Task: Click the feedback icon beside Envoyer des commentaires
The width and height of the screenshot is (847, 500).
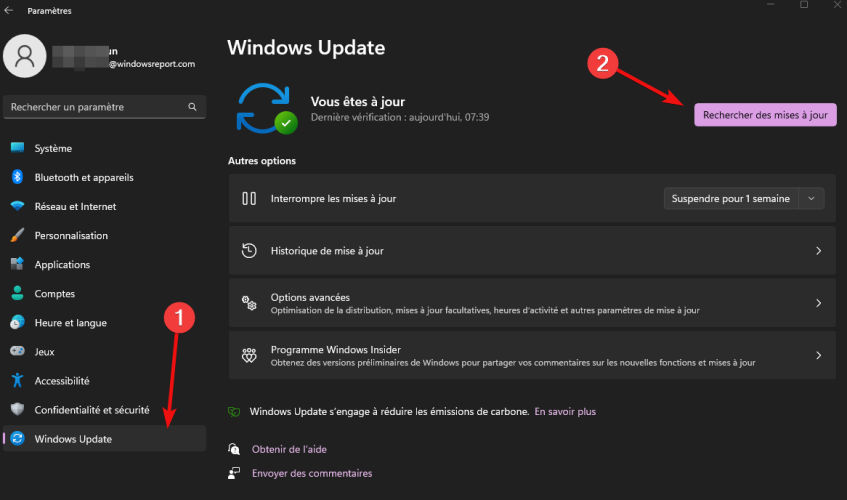Action: tap(234, 474)
